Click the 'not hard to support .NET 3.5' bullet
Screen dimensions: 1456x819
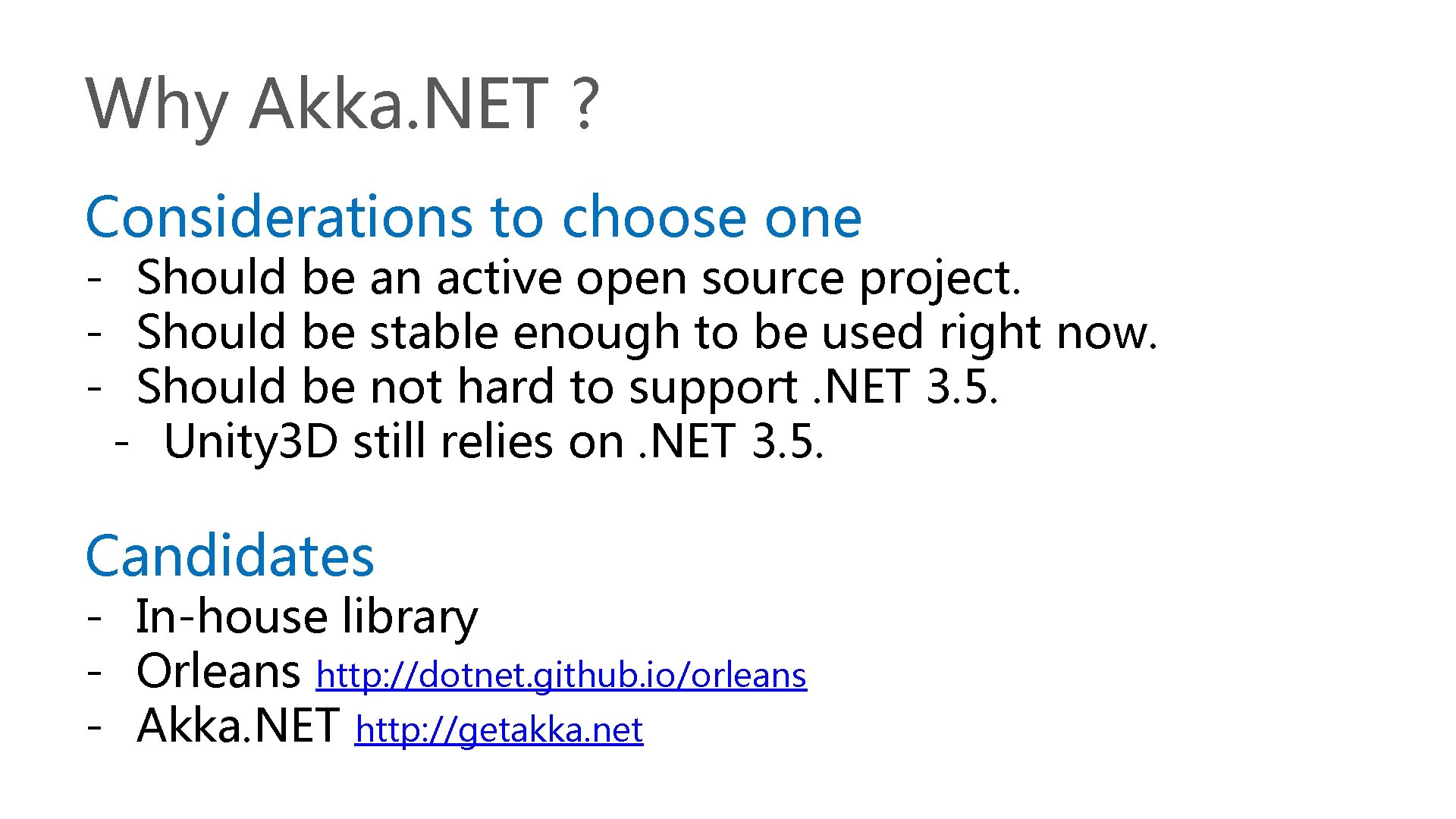point(567,387)
